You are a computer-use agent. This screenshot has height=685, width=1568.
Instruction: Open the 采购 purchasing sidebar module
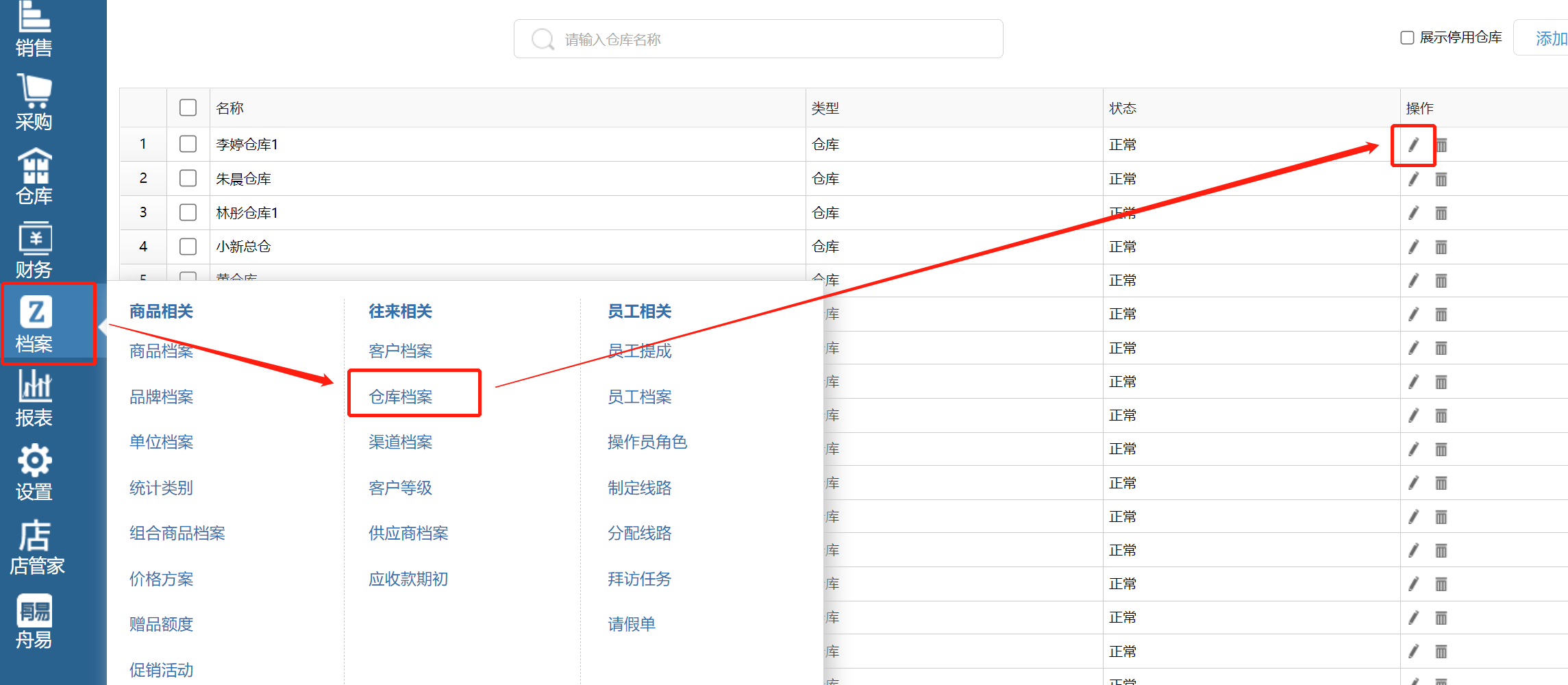(34, 103)
